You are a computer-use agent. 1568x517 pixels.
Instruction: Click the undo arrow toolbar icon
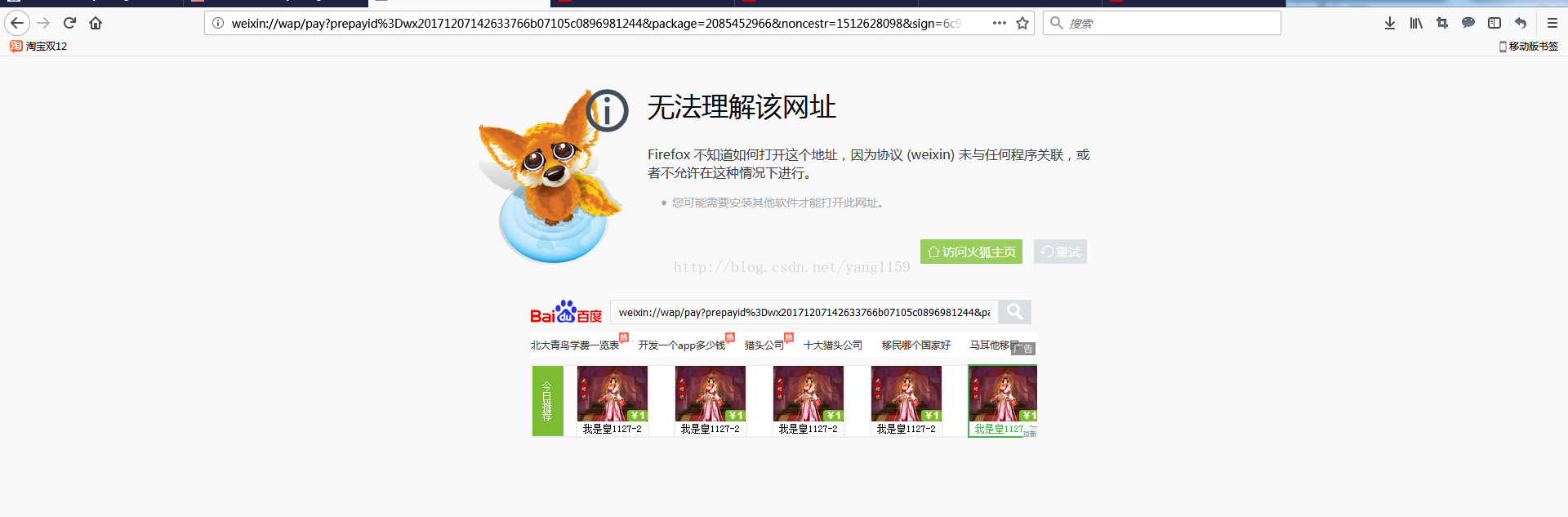pos(1521,23)
